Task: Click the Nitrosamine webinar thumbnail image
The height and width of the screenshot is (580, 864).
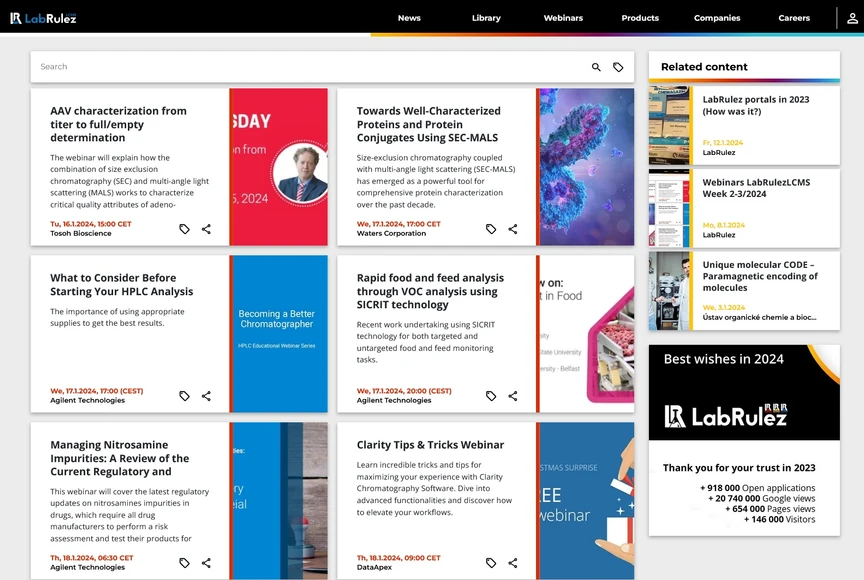Action: pyautogui.click(x=279, y=501)
